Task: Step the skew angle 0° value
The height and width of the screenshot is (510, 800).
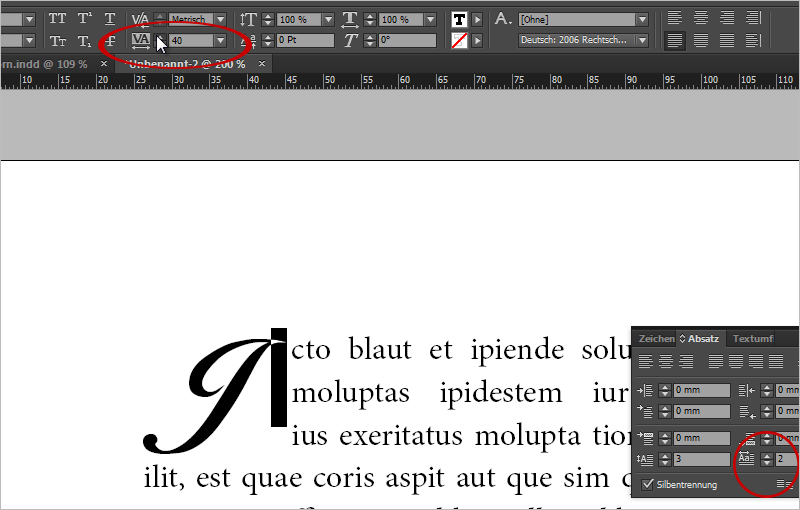Action: click(370, 40)
